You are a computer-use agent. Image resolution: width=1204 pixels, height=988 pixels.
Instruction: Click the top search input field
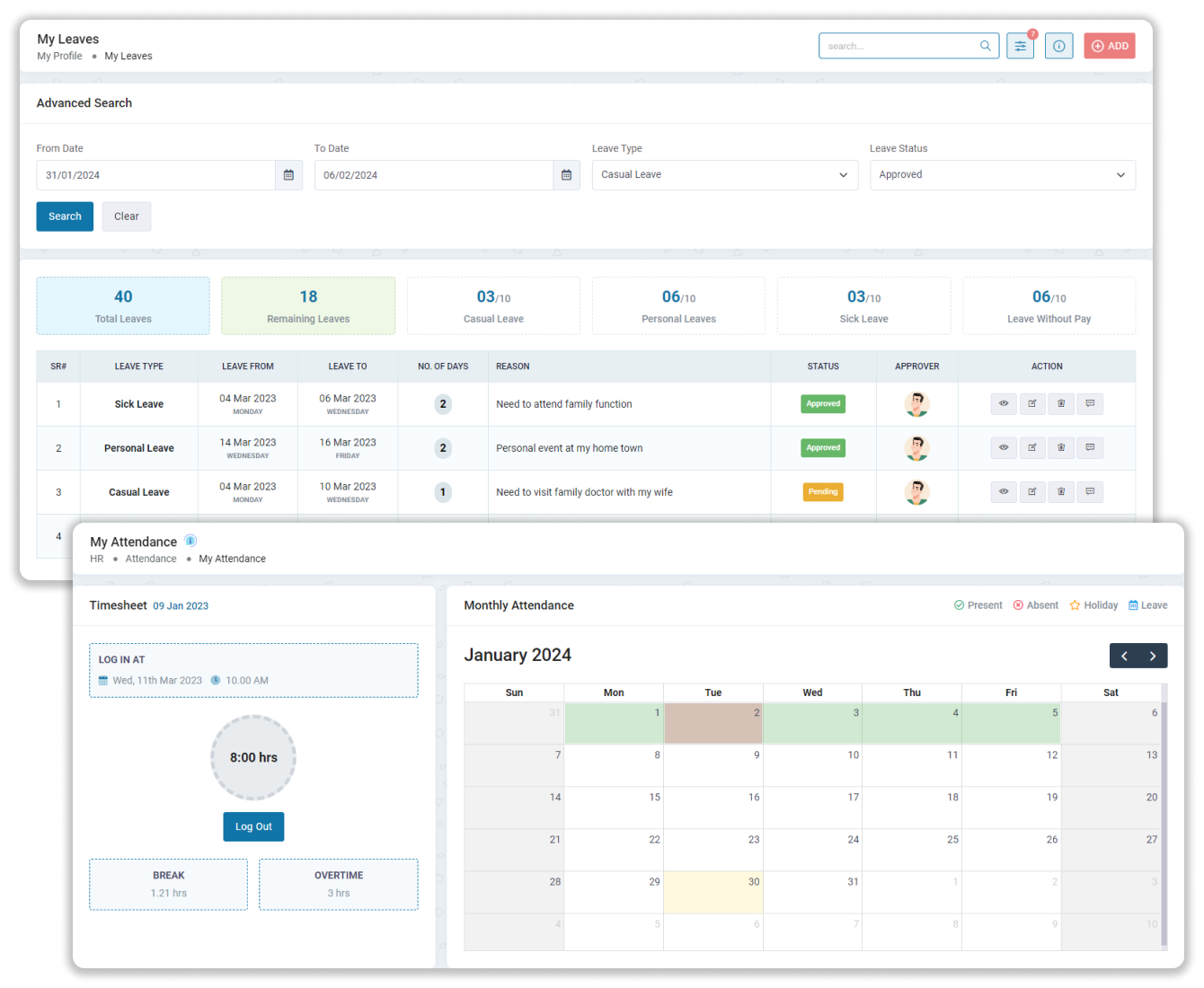899,46
